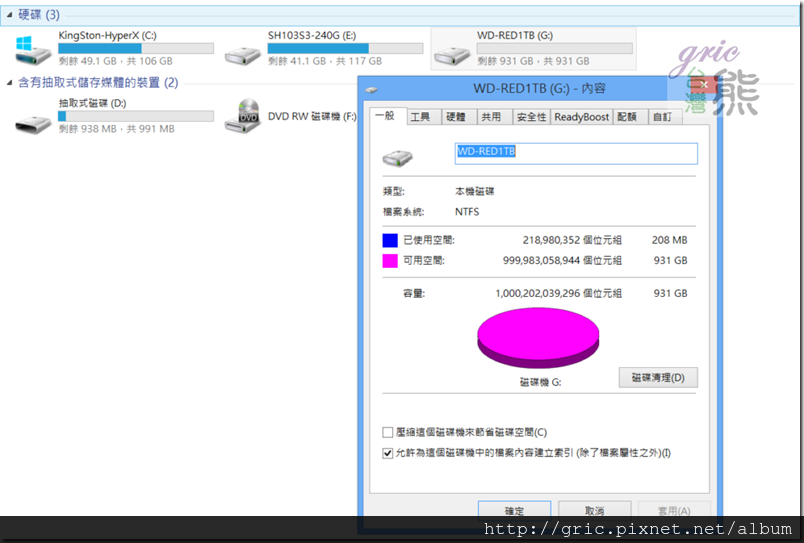This screenshot has height=543, width=804.
Task: Click the 剩餘 938 MB，共 991 MB text
Action: [116, 129]
